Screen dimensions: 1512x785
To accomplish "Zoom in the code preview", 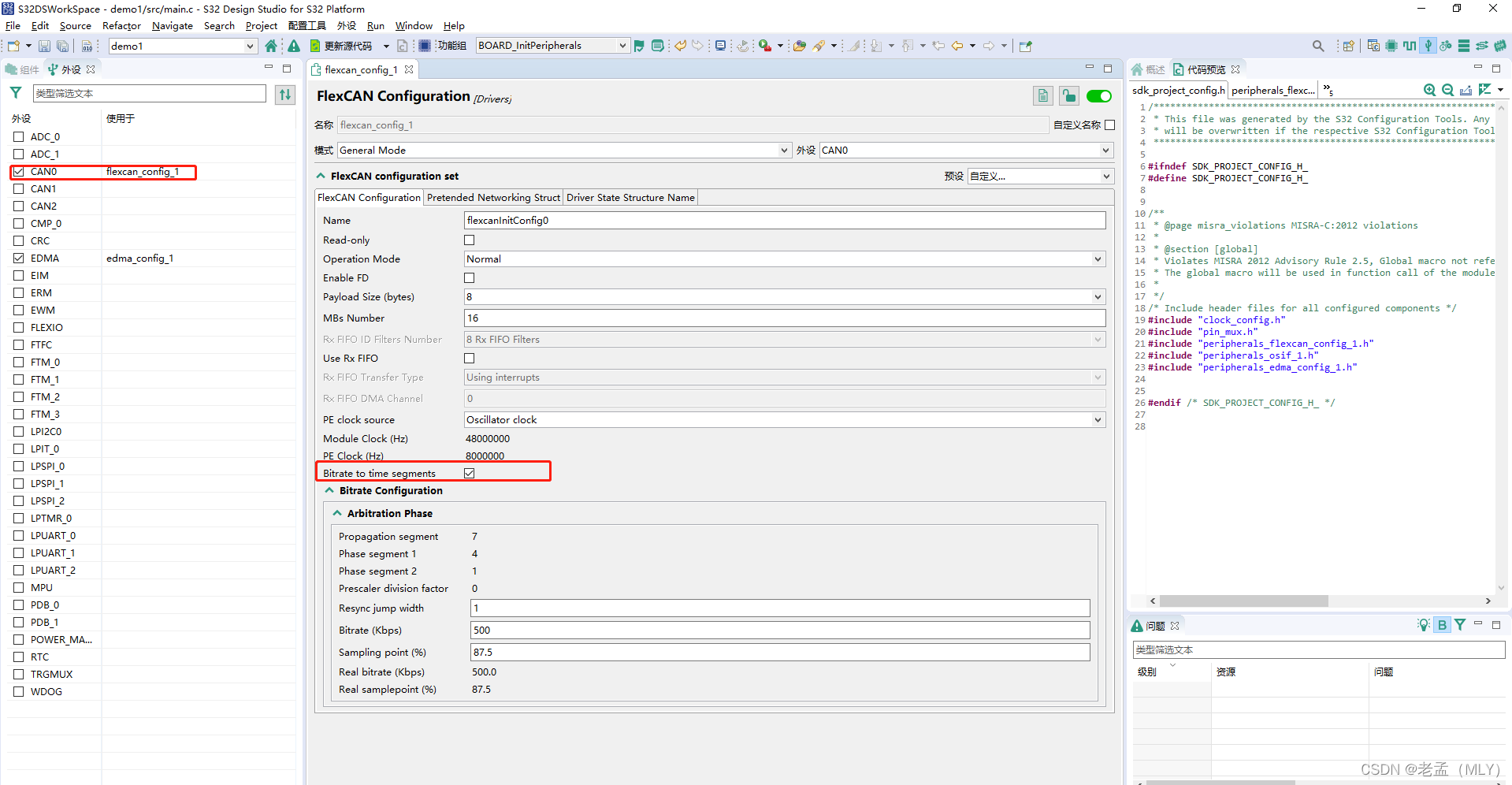I will [1429, 90].
